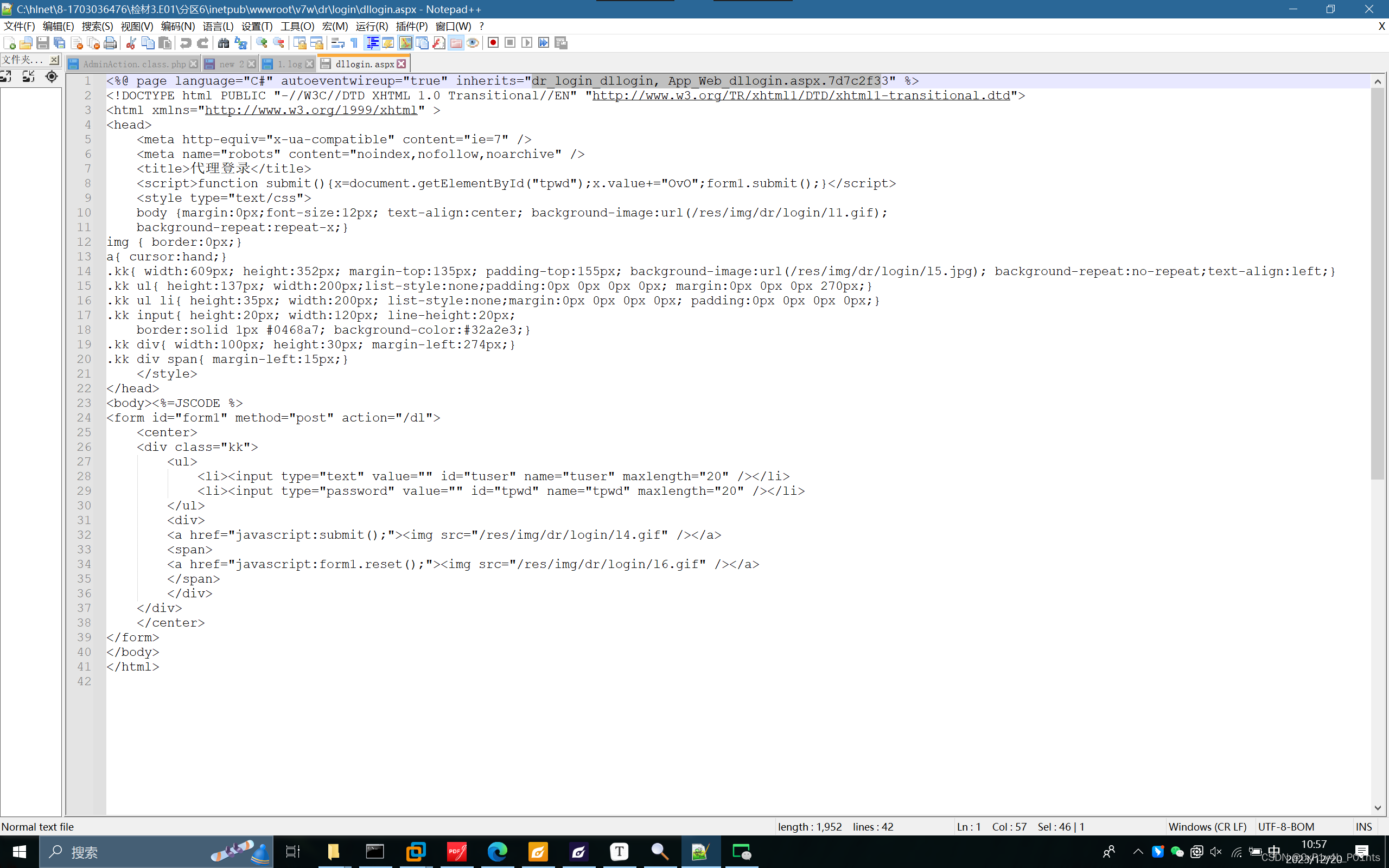This screenshot has height=868, width=1389.
Task: Copy selection using the toolbar icon
Action: pyautogui.click(x=148, y=43)
